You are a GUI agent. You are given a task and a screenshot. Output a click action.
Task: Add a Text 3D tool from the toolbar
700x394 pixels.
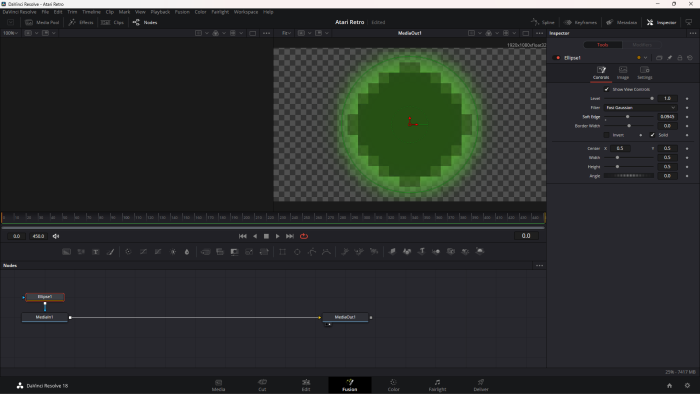tap(421, 252)
